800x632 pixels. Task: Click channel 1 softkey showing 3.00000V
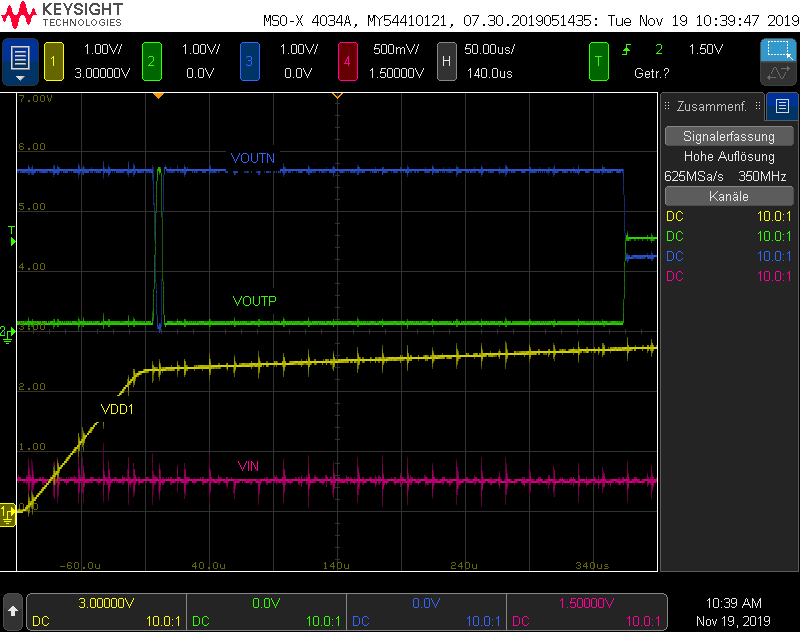tap(107, 612)
